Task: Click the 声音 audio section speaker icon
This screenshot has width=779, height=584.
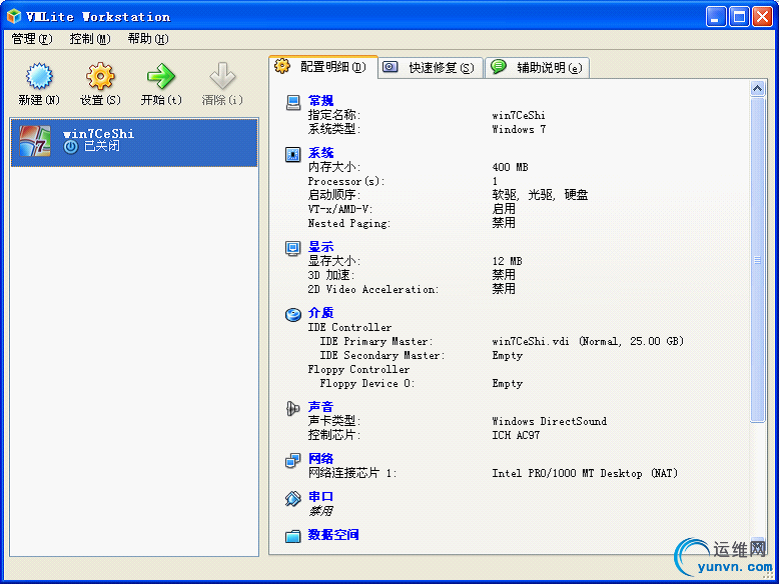Action: click(293, 409)
